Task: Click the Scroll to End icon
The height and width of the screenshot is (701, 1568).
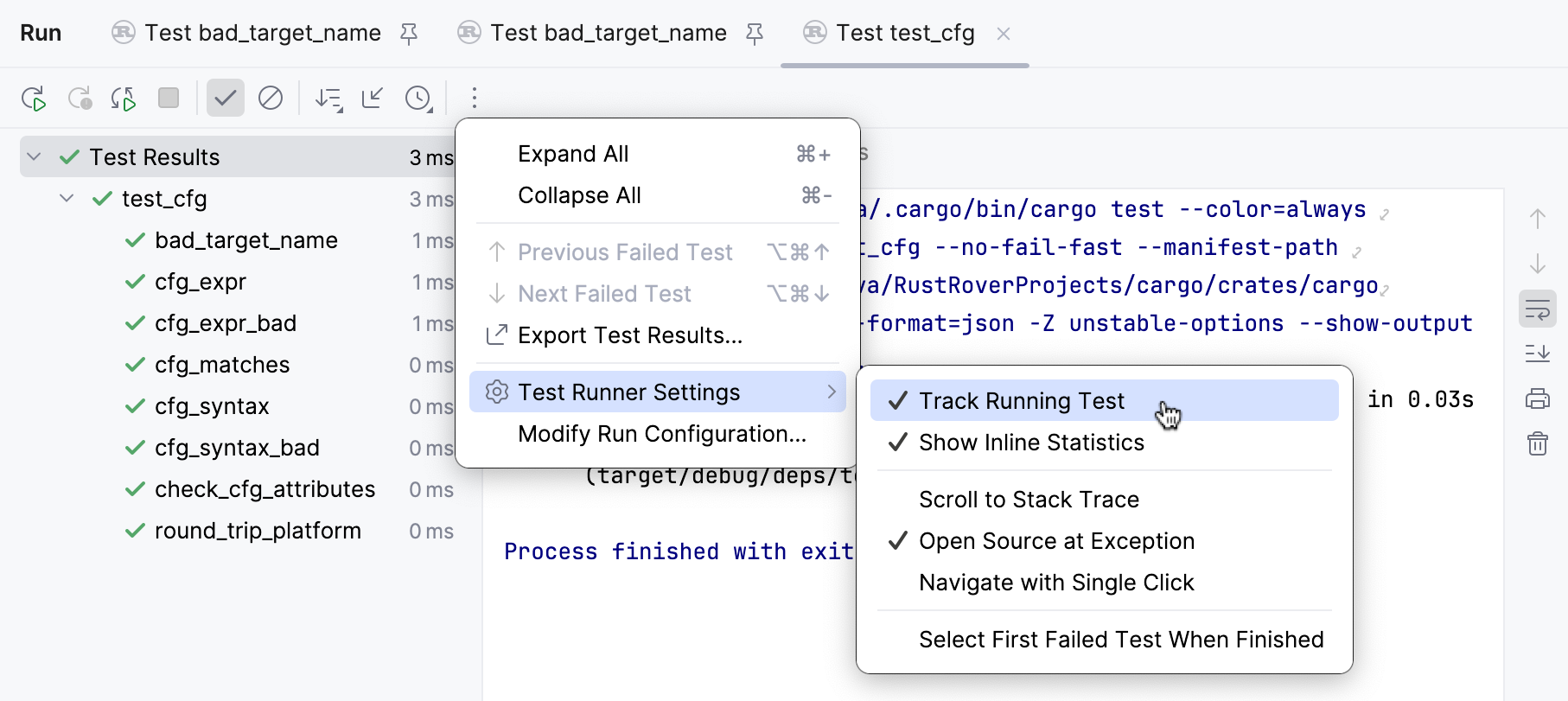Action: (1538, 353)
